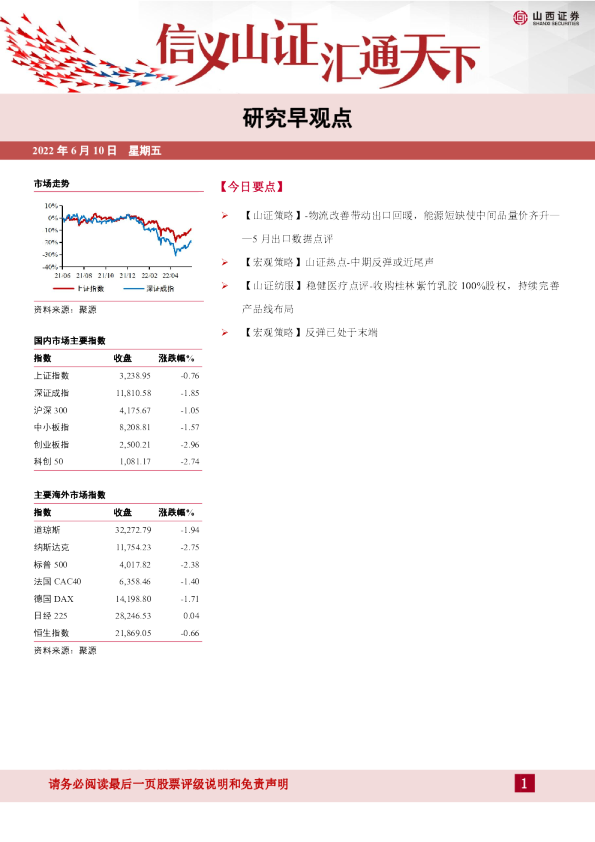Open the 反弹已处于末端 headline
The image size is (595, 842).
coord(310,332)
